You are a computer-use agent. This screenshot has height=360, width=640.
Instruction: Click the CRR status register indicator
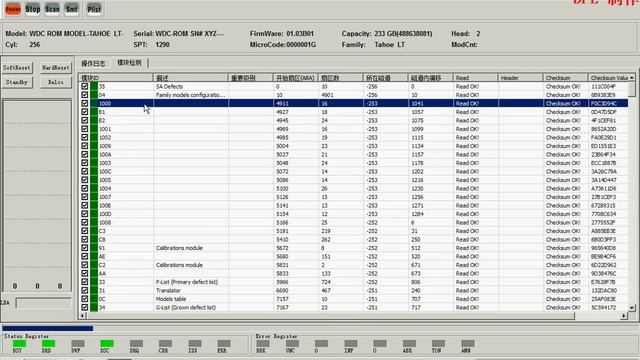click(x=165, y=344)
